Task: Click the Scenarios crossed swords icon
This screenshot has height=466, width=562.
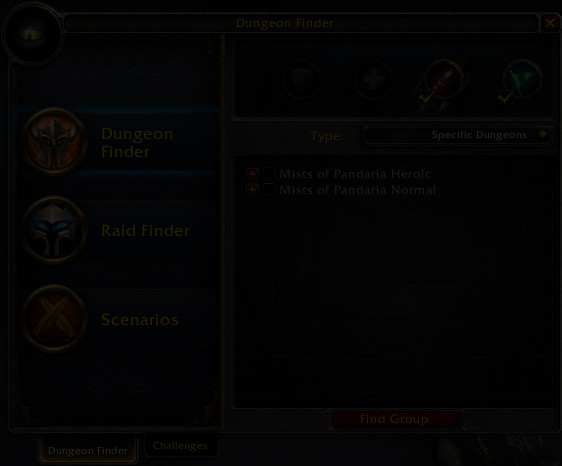Action: point(55,319)
